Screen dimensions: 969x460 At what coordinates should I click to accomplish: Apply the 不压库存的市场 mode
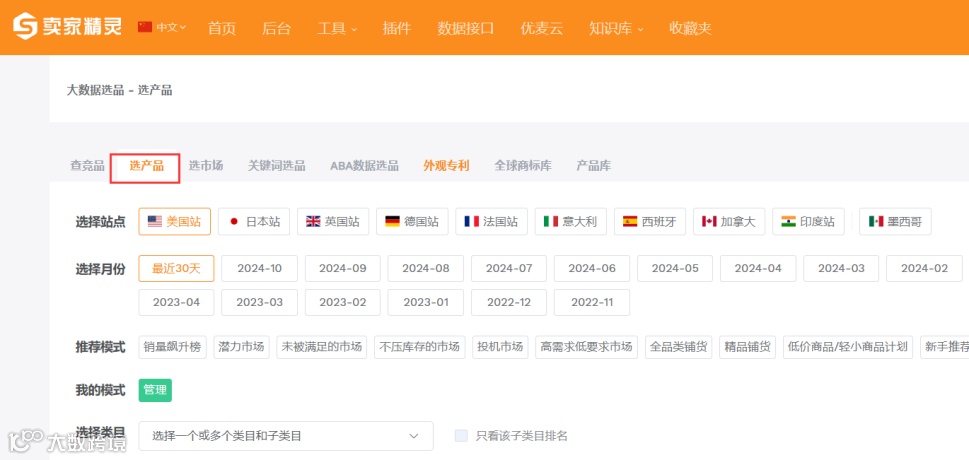click(420, 347)
